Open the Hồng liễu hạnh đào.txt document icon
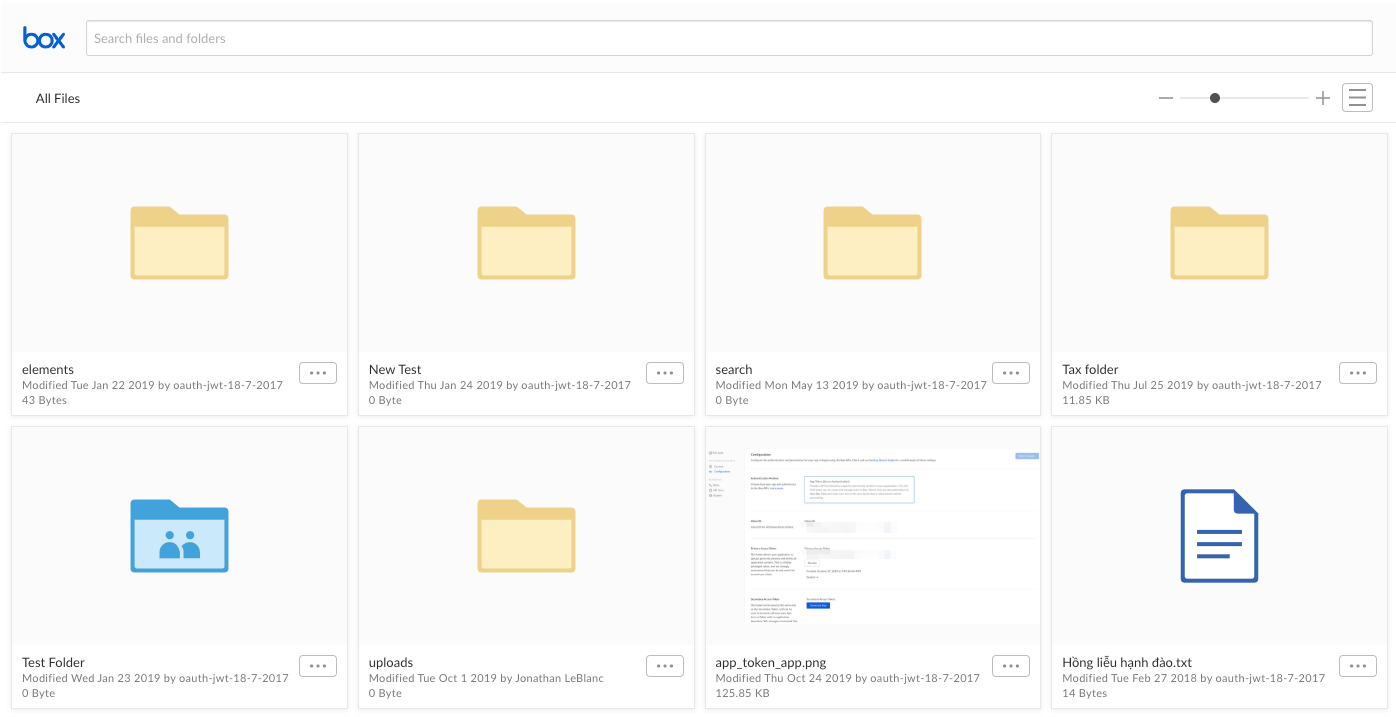The image size is (1396, 717). click(1219, 536)
